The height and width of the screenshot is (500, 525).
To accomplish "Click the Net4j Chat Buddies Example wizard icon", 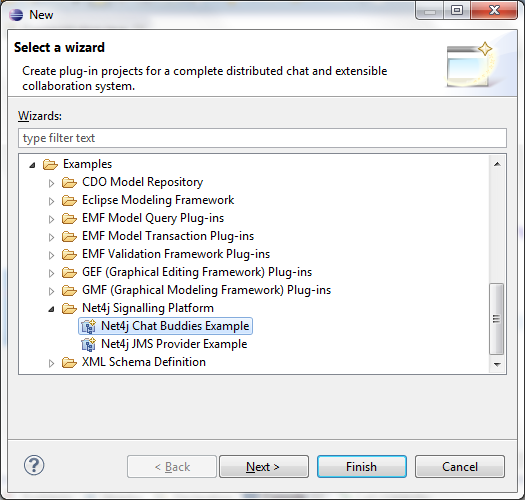I will click(89, 326).
